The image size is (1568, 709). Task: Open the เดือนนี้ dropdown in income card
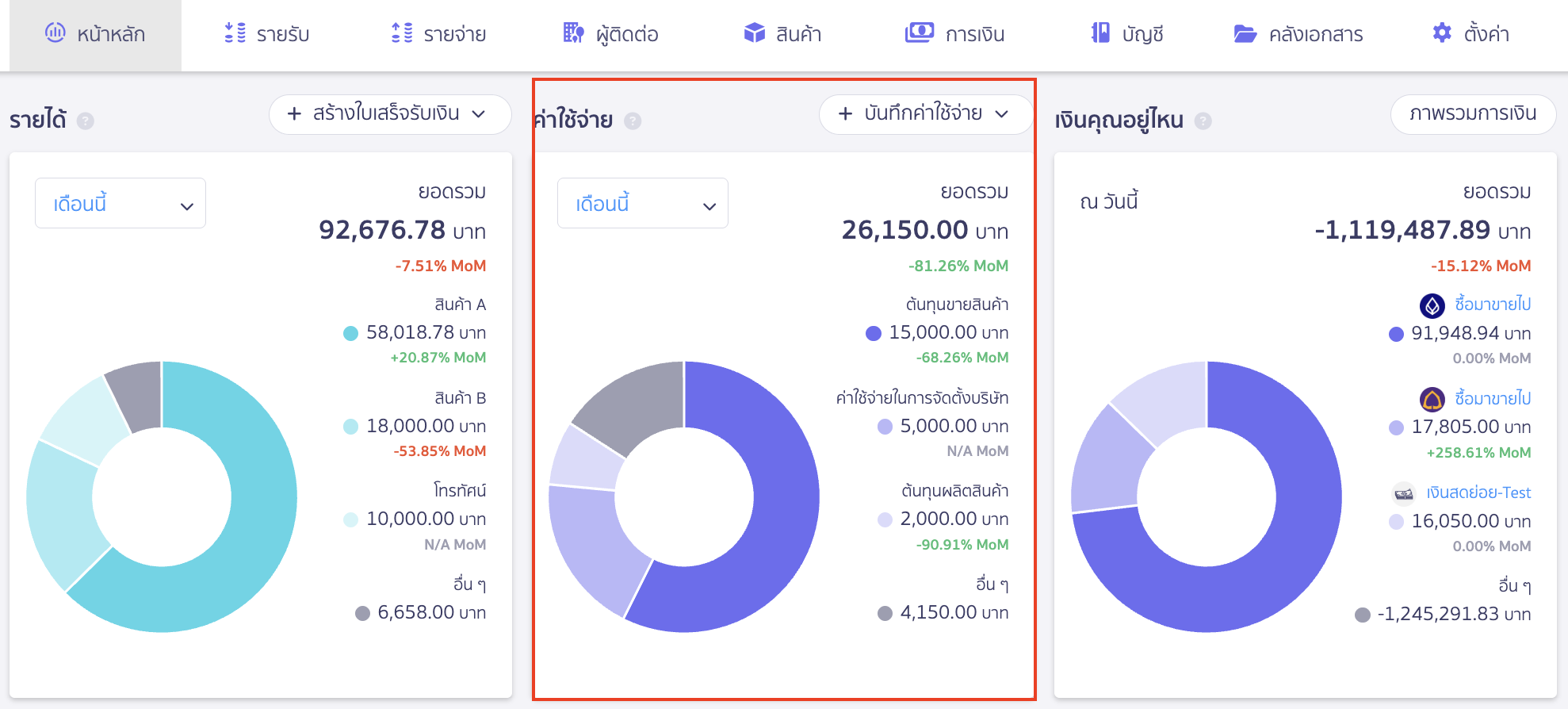pyautogui.click(x=120, y=204)
